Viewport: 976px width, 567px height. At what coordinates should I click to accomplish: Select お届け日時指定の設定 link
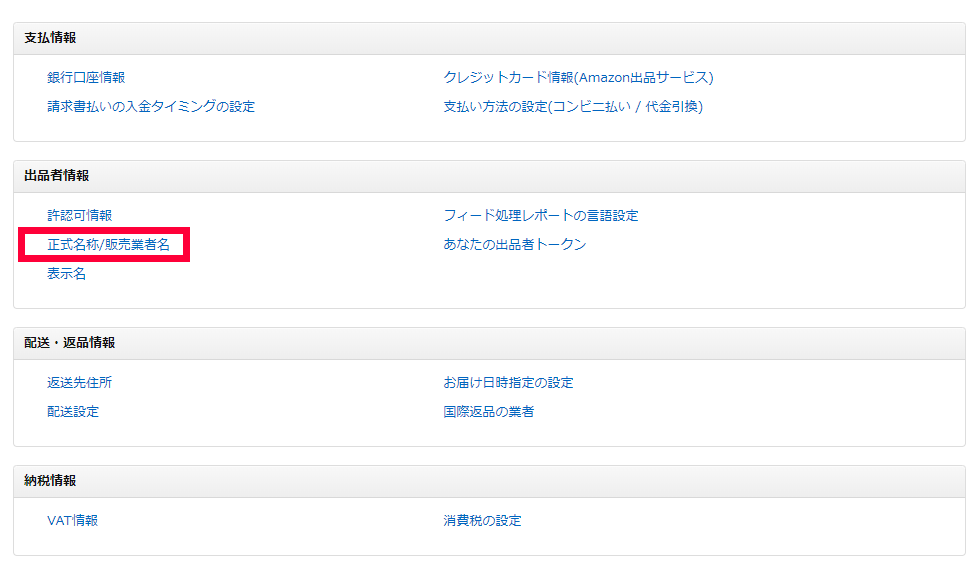click(x=508, y=382)
